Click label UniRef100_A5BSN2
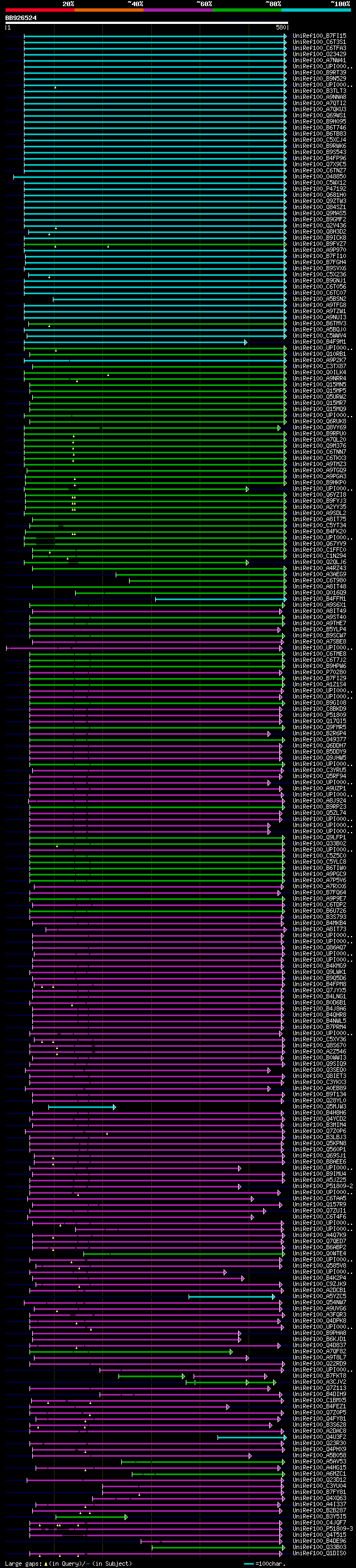Image resolution: width=356 pixels, height=1568 pixels. click(x=319, y=299)
